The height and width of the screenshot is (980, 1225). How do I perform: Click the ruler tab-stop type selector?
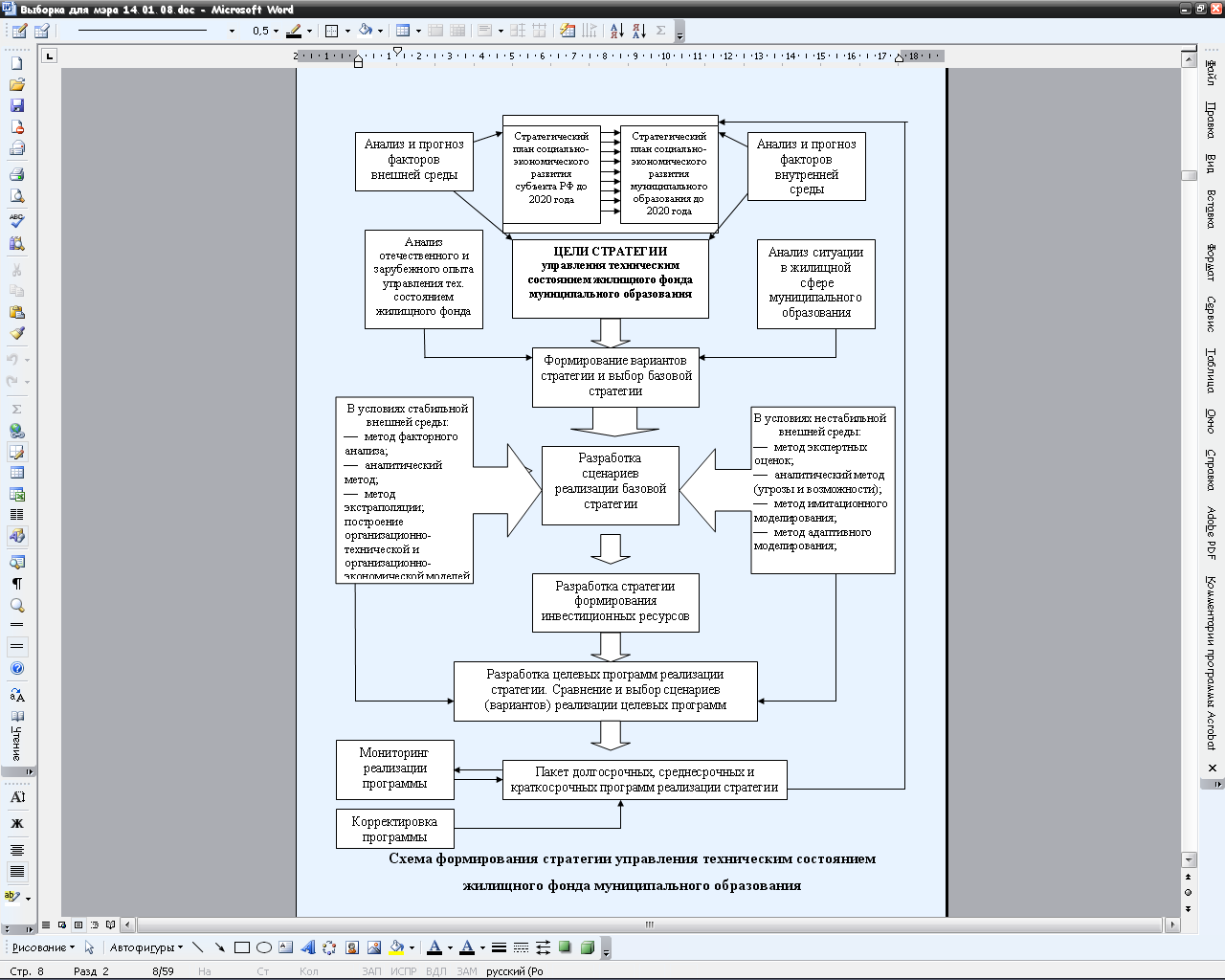50,56
